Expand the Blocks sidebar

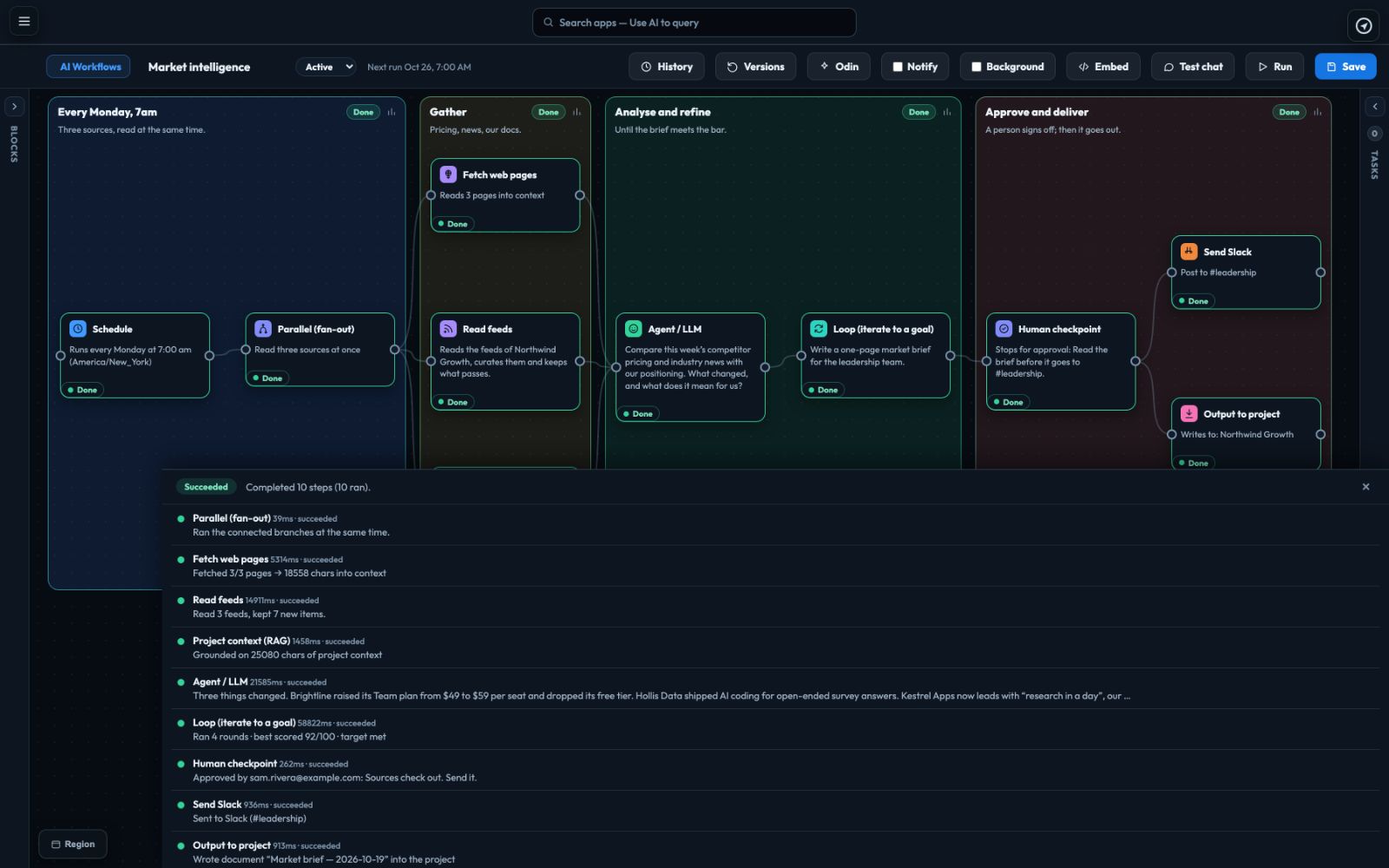pyautogui.click(x=15, y=107)
